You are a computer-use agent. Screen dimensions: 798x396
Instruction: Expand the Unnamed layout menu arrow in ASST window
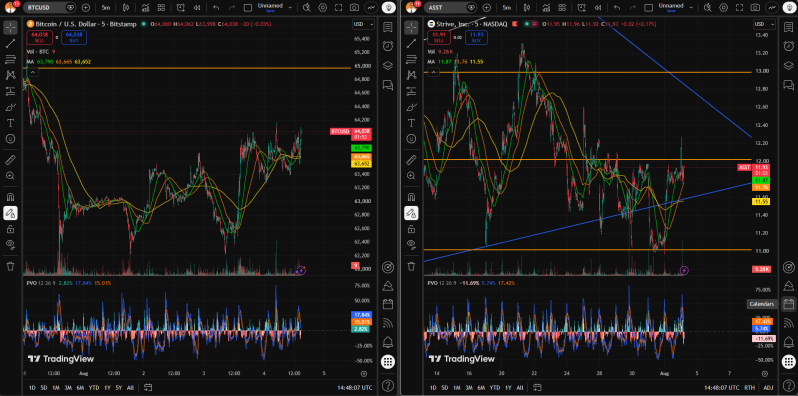tap(691, 8)
